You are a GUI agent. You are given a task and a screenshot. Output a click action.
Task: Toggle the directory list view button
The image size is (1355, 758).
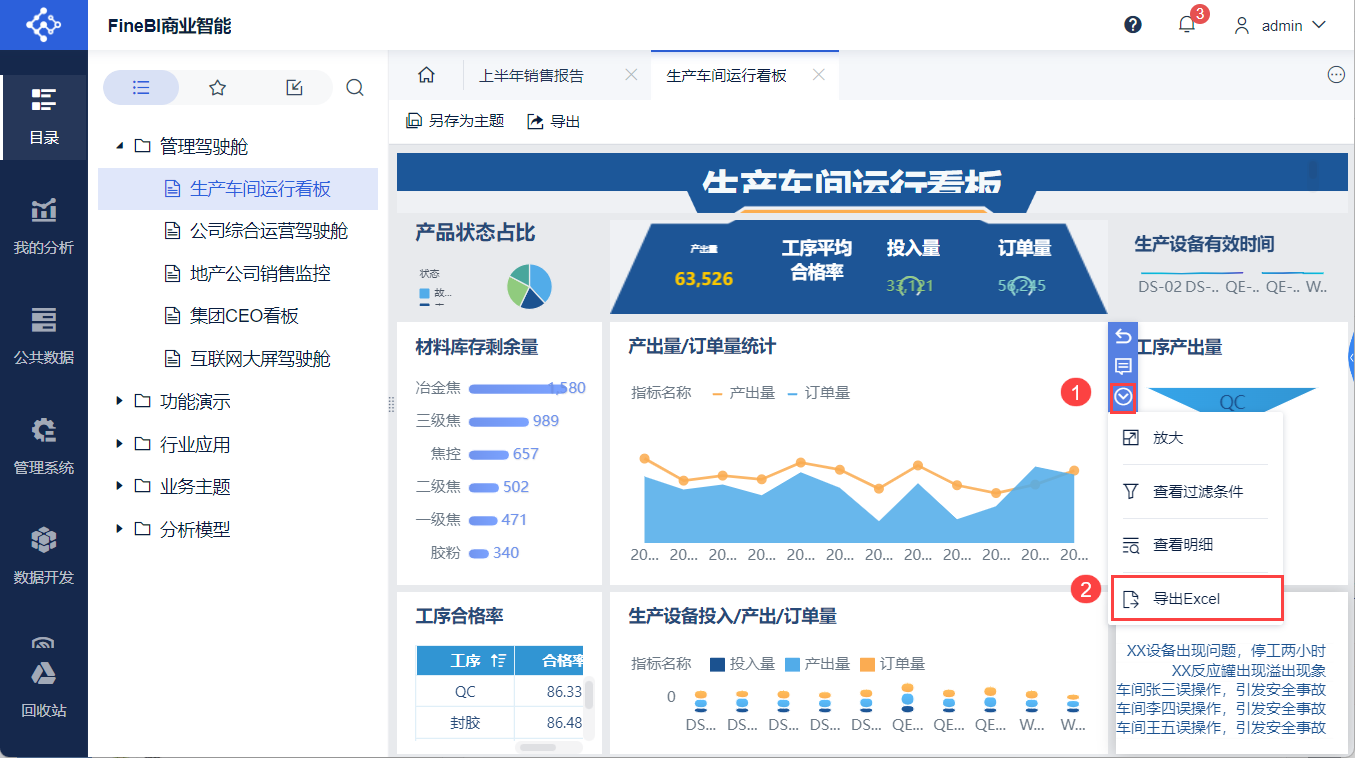tap(141, 88)
